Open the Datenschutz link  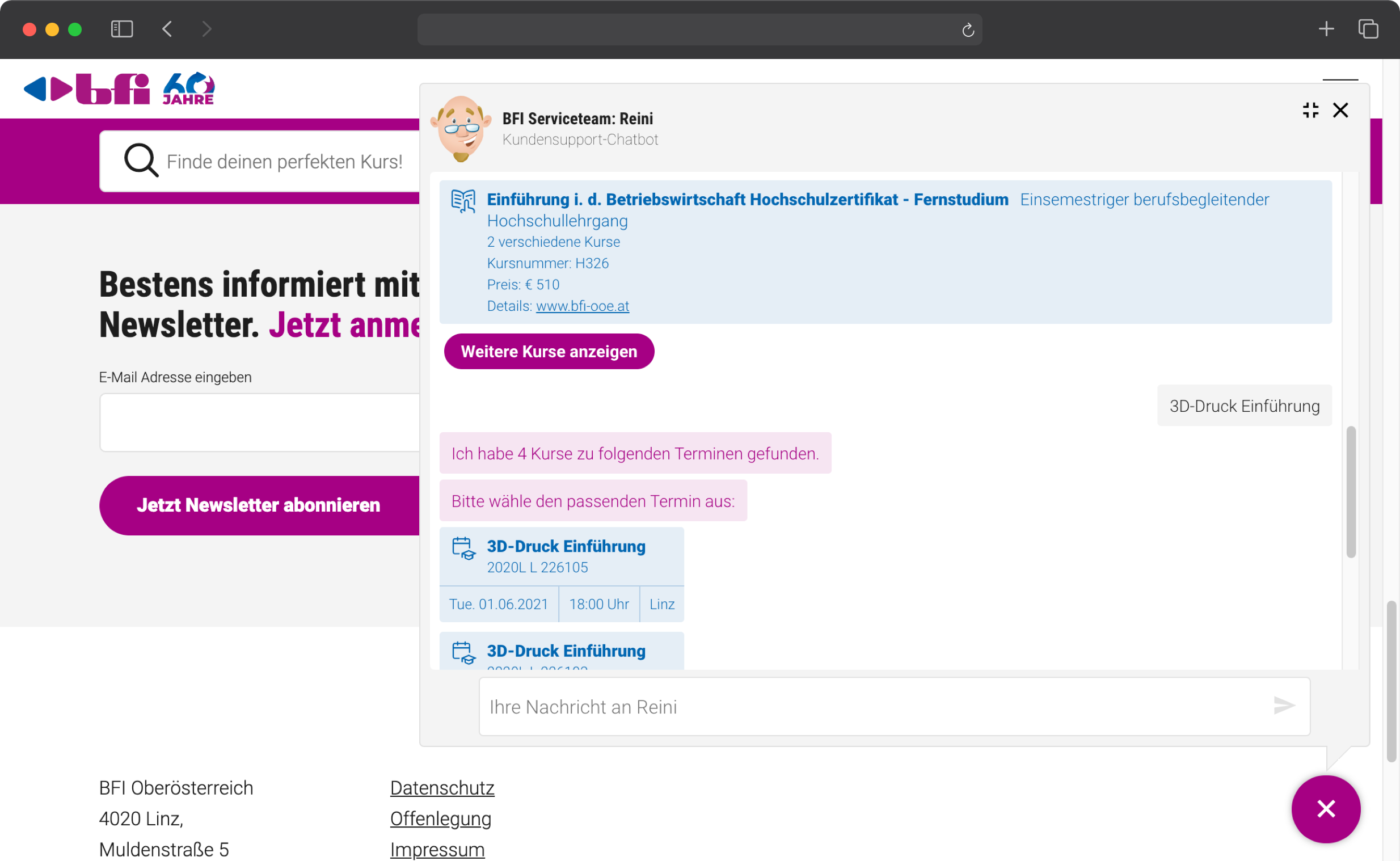click(442, 787)
